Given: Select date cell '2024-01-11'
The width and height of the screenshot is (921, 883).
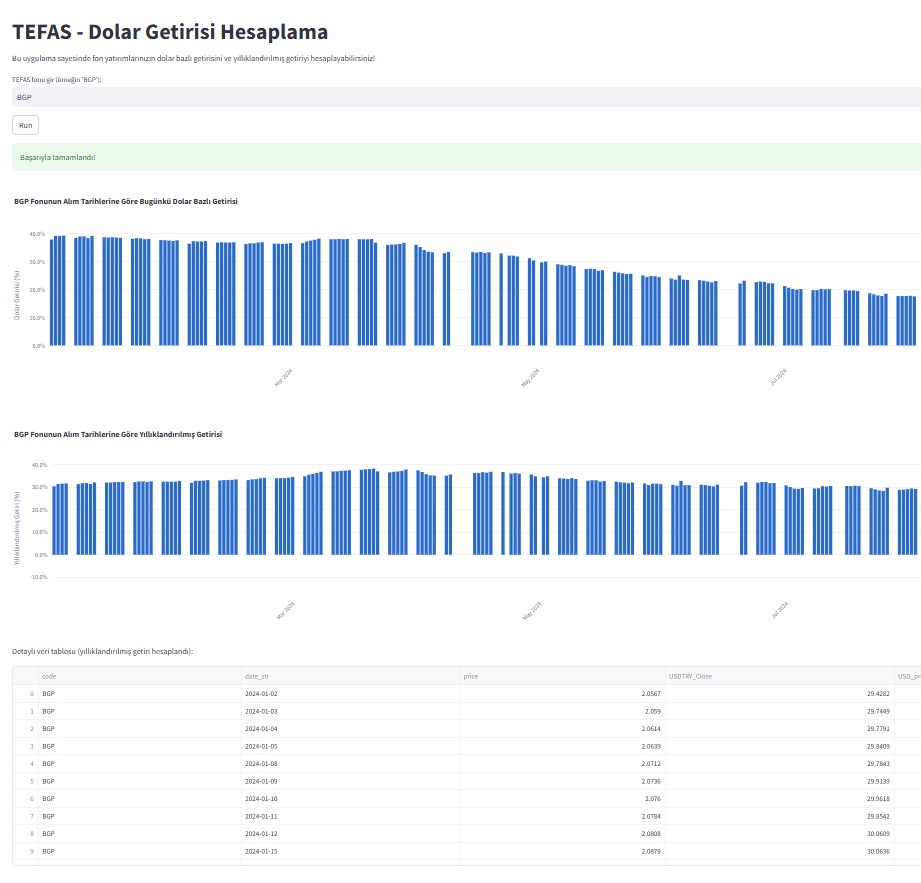Looking at the screenshot, I should (x=350, y=816).
